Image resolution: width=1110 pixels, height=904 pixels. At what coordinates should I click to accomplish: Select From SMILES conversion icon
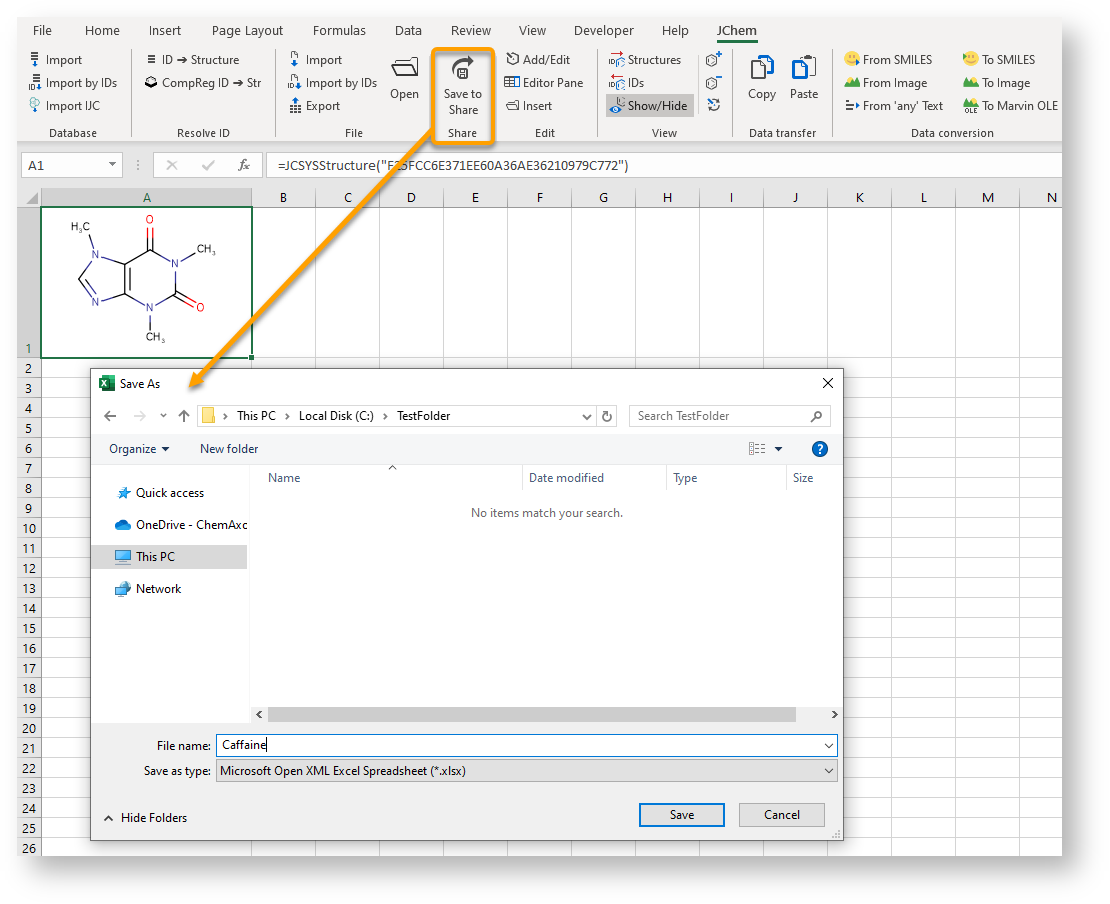[x=852, y=60]
